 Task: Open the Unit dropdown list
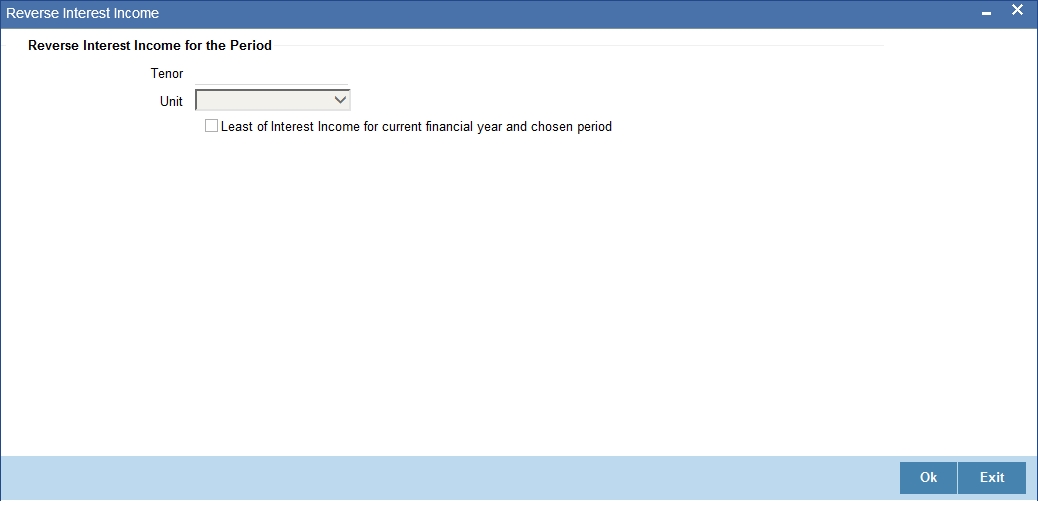tap(273, 100)
